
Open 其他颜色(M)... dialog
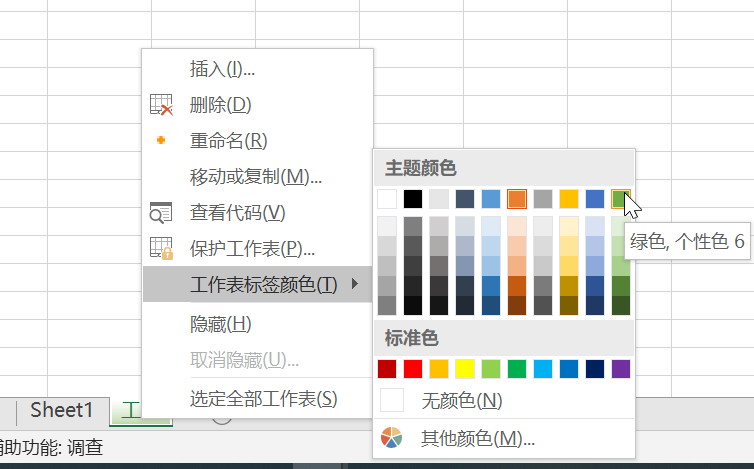point(504,438)
